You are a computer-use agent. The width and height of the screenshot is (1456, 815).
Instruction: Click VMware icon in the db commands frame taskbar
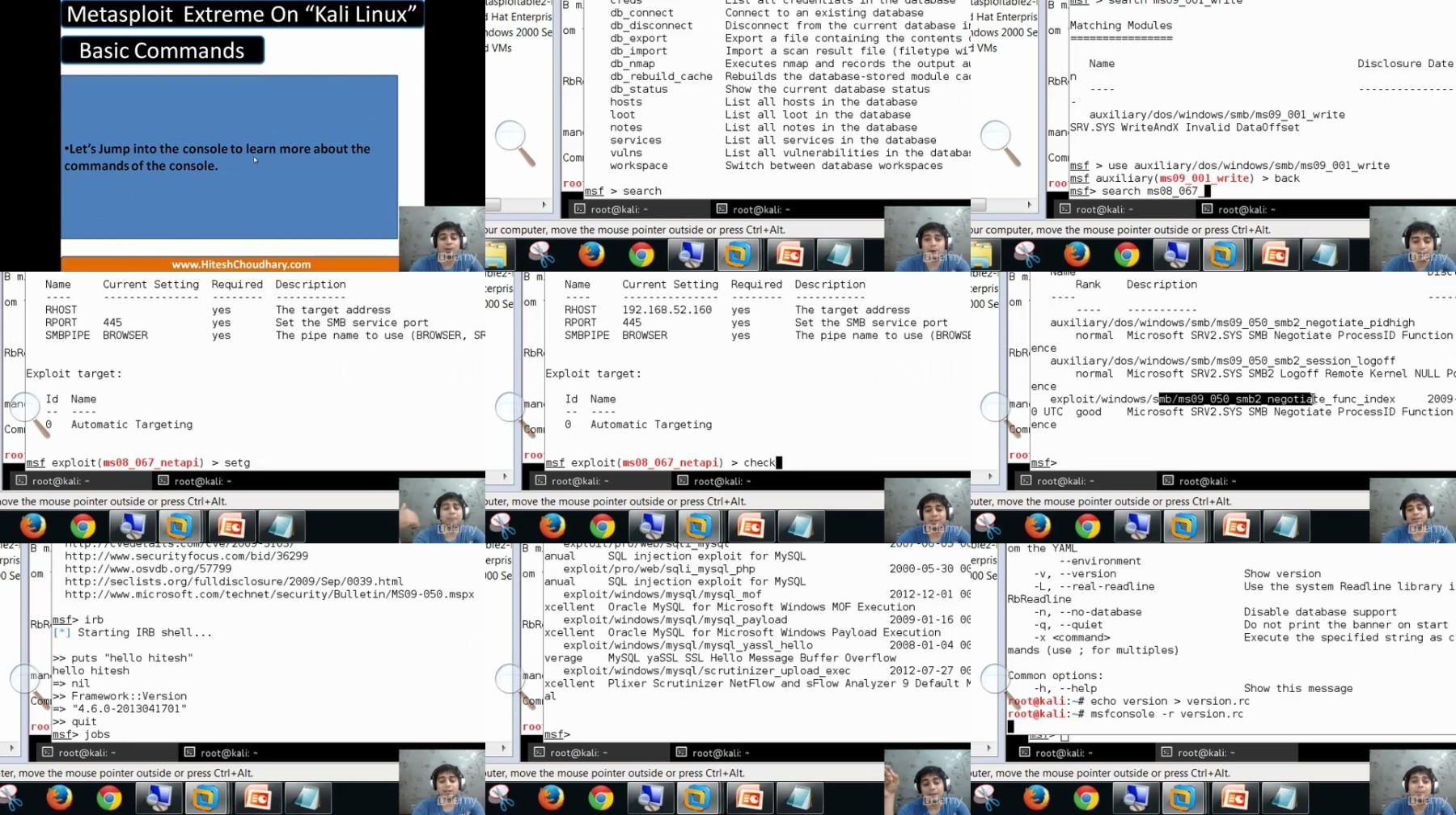click(738, 255)
